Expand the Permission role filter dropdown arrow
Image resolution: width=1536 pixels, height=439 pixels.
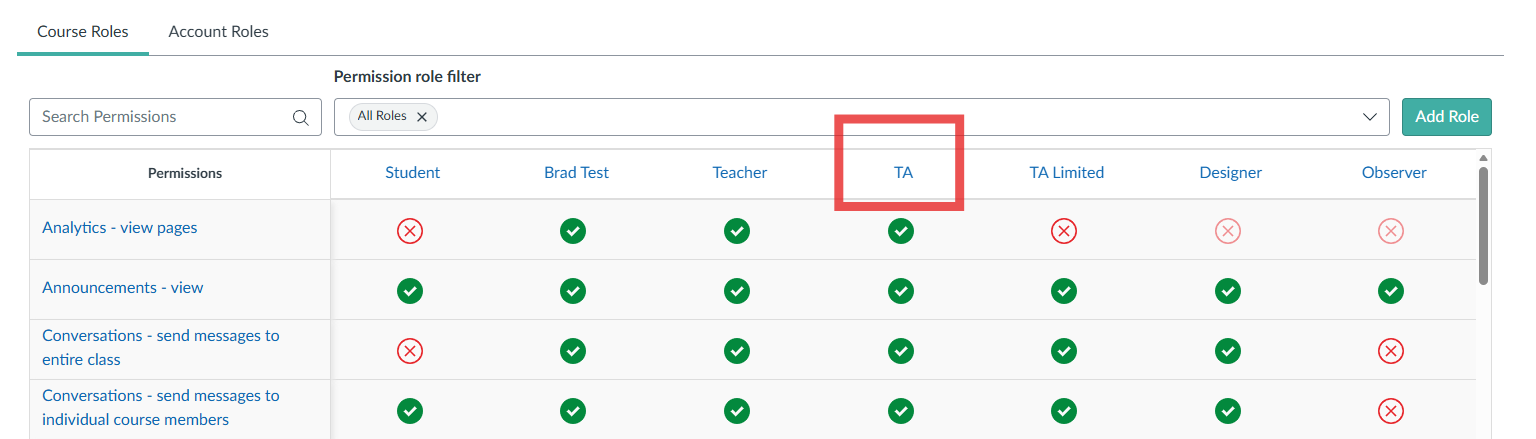1370,117
